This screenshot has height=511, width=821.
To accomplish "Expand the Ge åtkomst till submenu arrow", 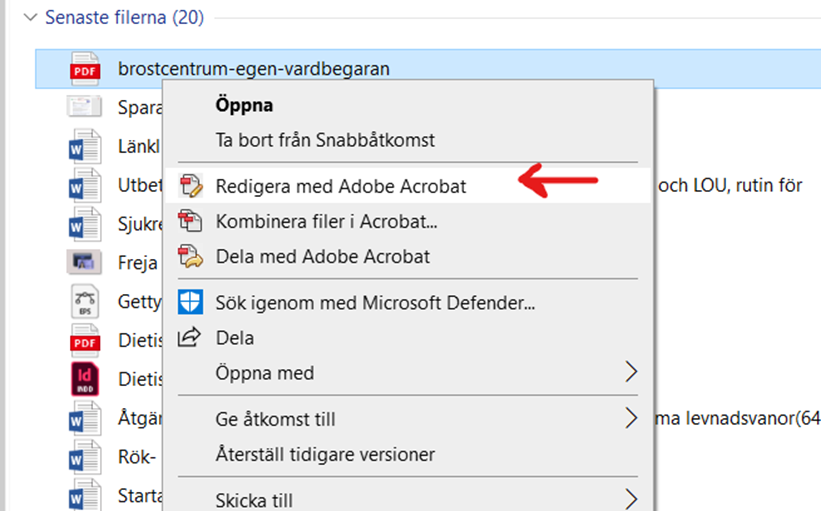I will [631, 418].
